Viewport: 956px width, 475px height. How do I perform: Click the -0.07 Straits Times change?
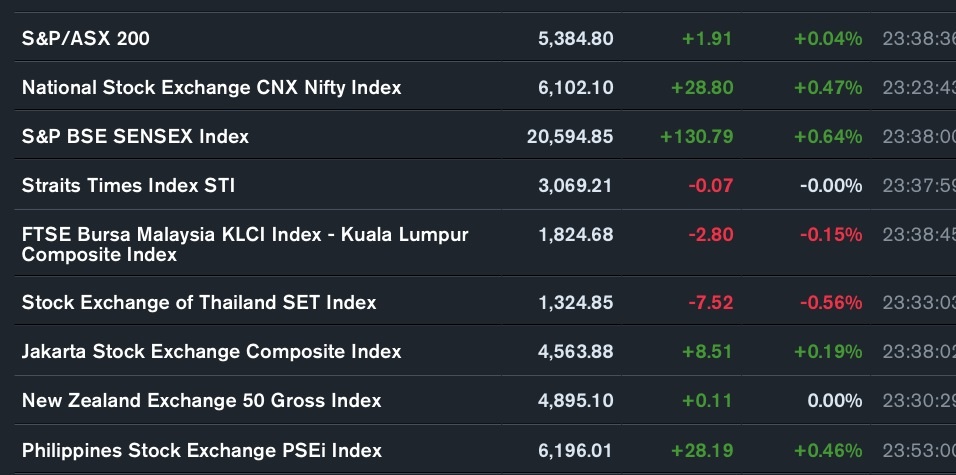click(711, 185)
